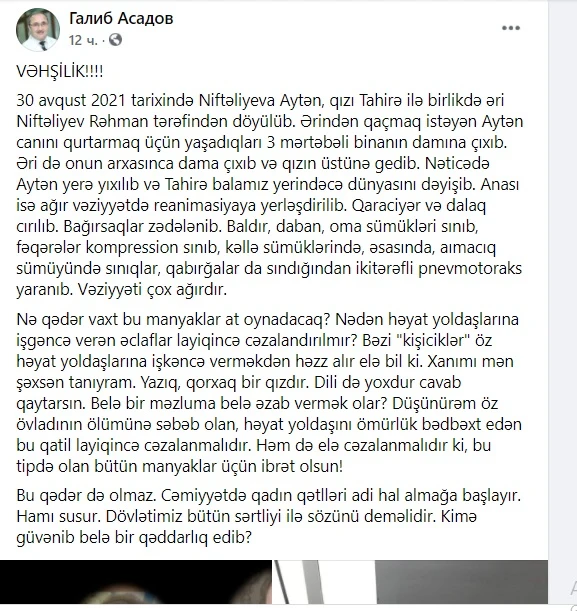
Task: Click the gray margin strip right of the post
Action: coord(563,273)
